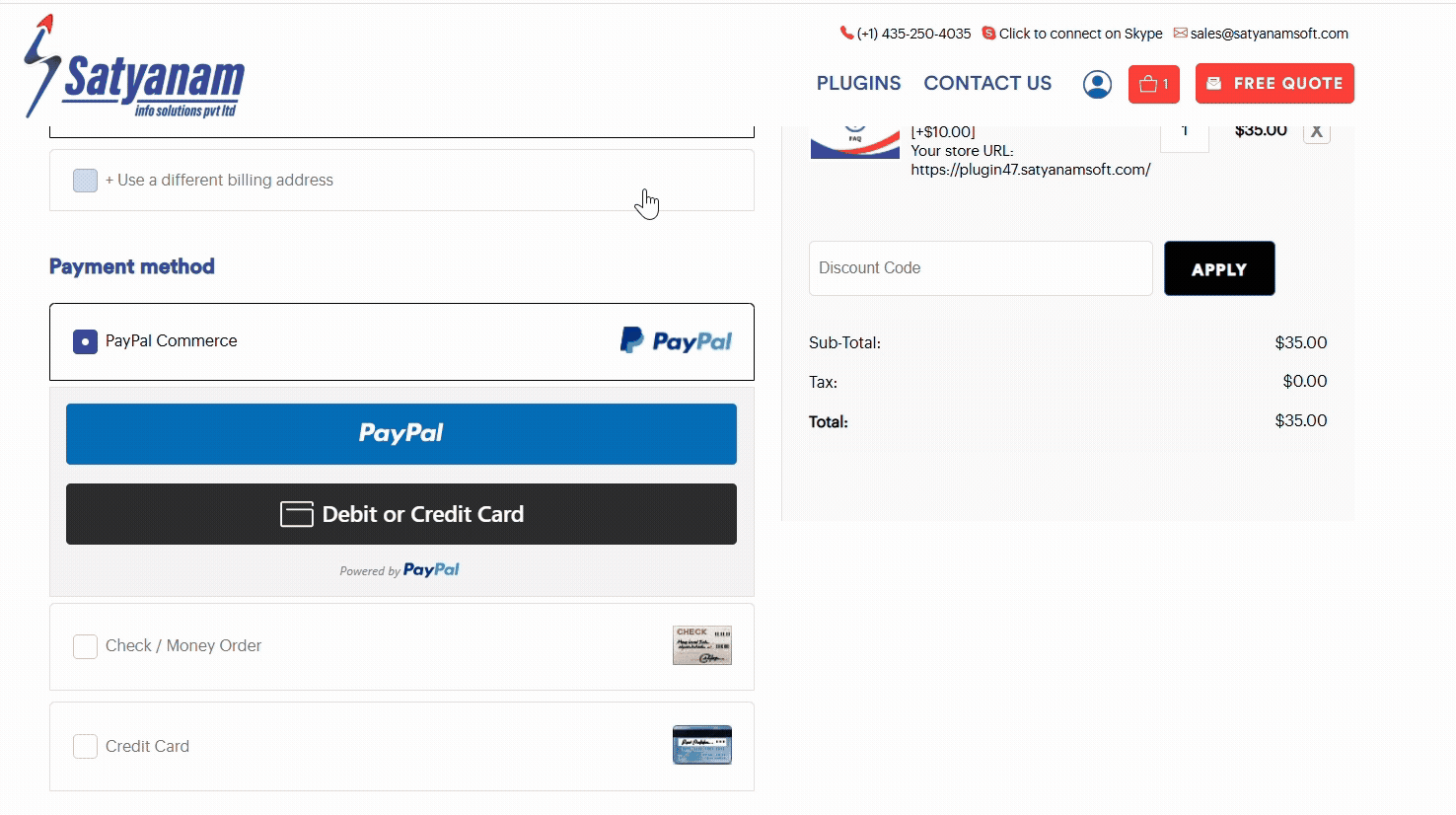Viewport: 1456px width, 815px height.
Task: Click the Skype connect icon
Action: coord(988,33)
